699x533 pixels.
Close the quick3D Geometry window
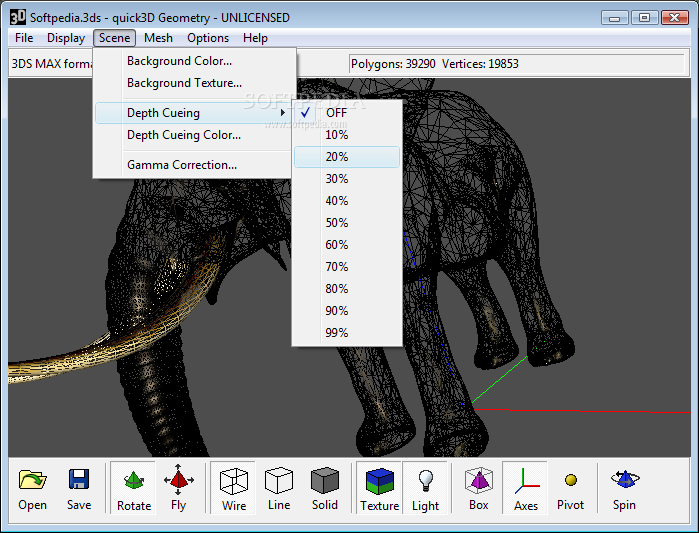click(x=675, y=18)
